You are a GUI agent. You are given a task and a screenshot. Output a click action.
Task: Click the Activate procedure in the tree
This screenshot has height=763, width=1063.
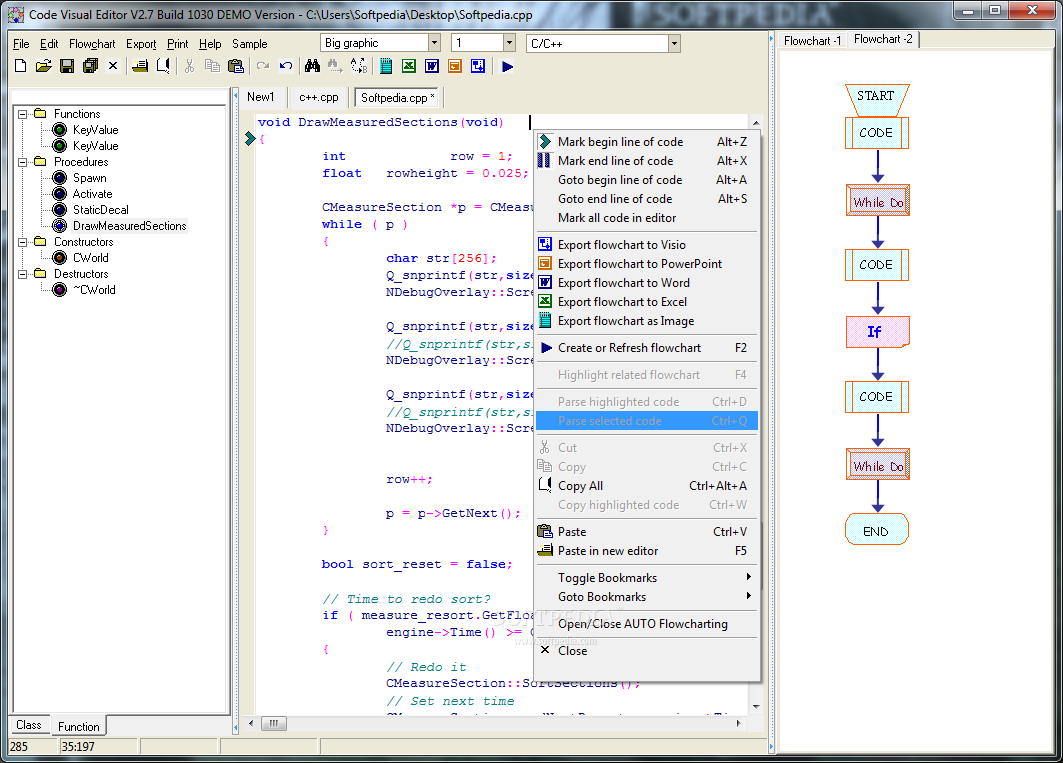pos(92,194)
